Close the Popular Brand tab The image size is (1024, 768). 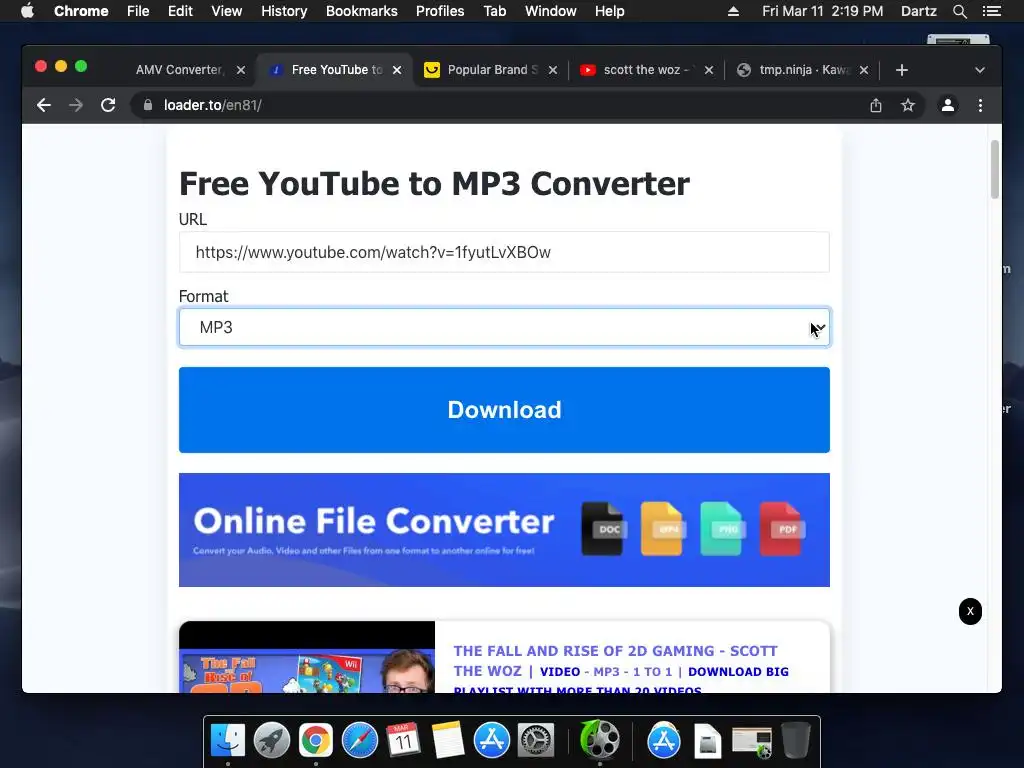tap(553, 70)
